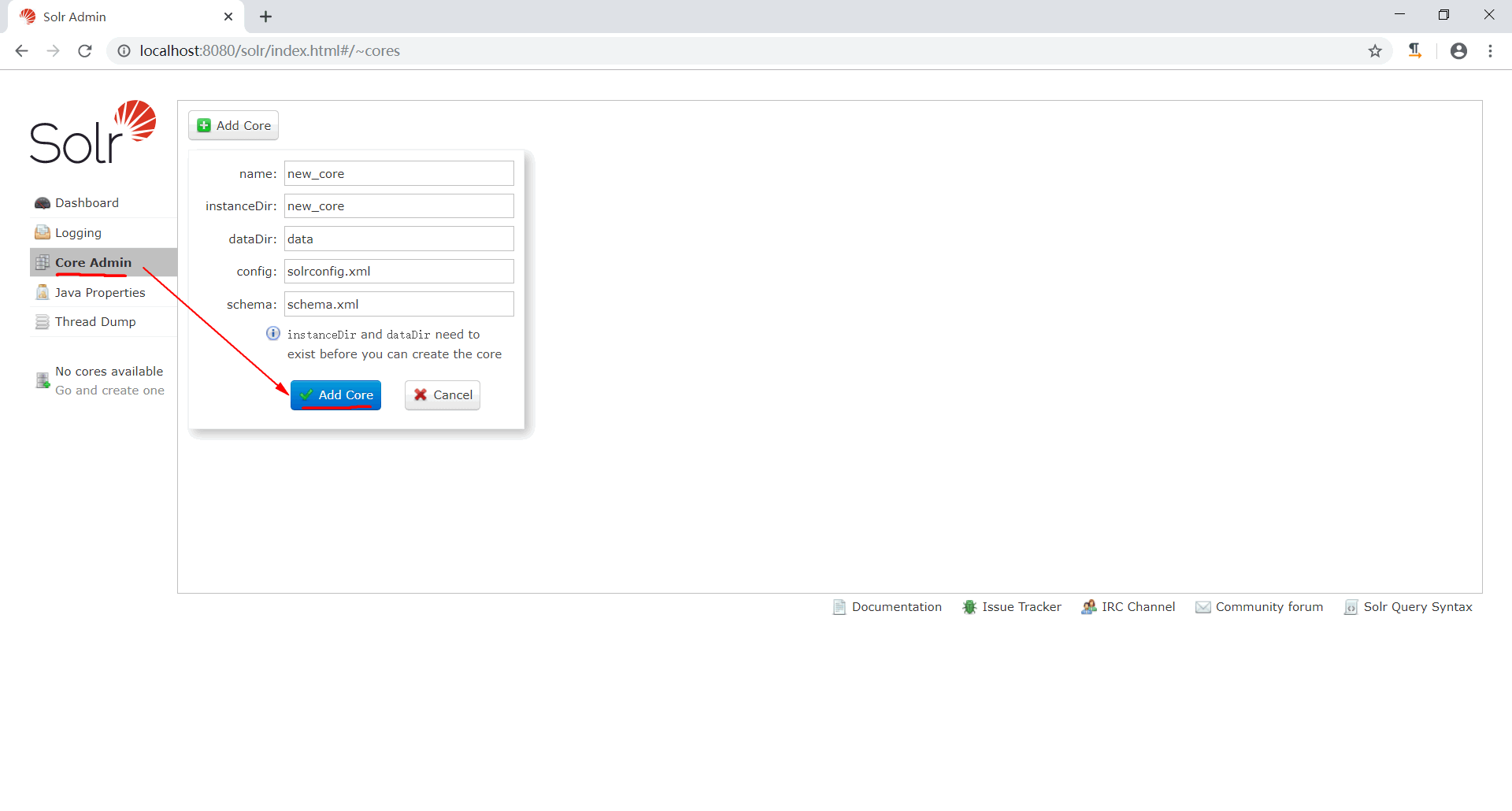The height and width of the screenshot is (811, 1512).
Task: Click the Issue Tracker bug icon
Action: 969,607
